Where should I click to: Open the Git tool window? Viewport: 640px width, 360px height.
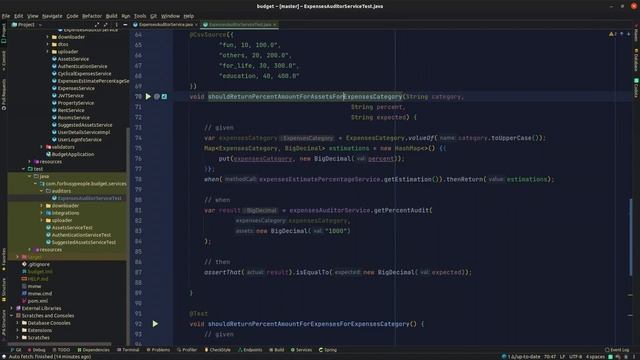(16, 350)
